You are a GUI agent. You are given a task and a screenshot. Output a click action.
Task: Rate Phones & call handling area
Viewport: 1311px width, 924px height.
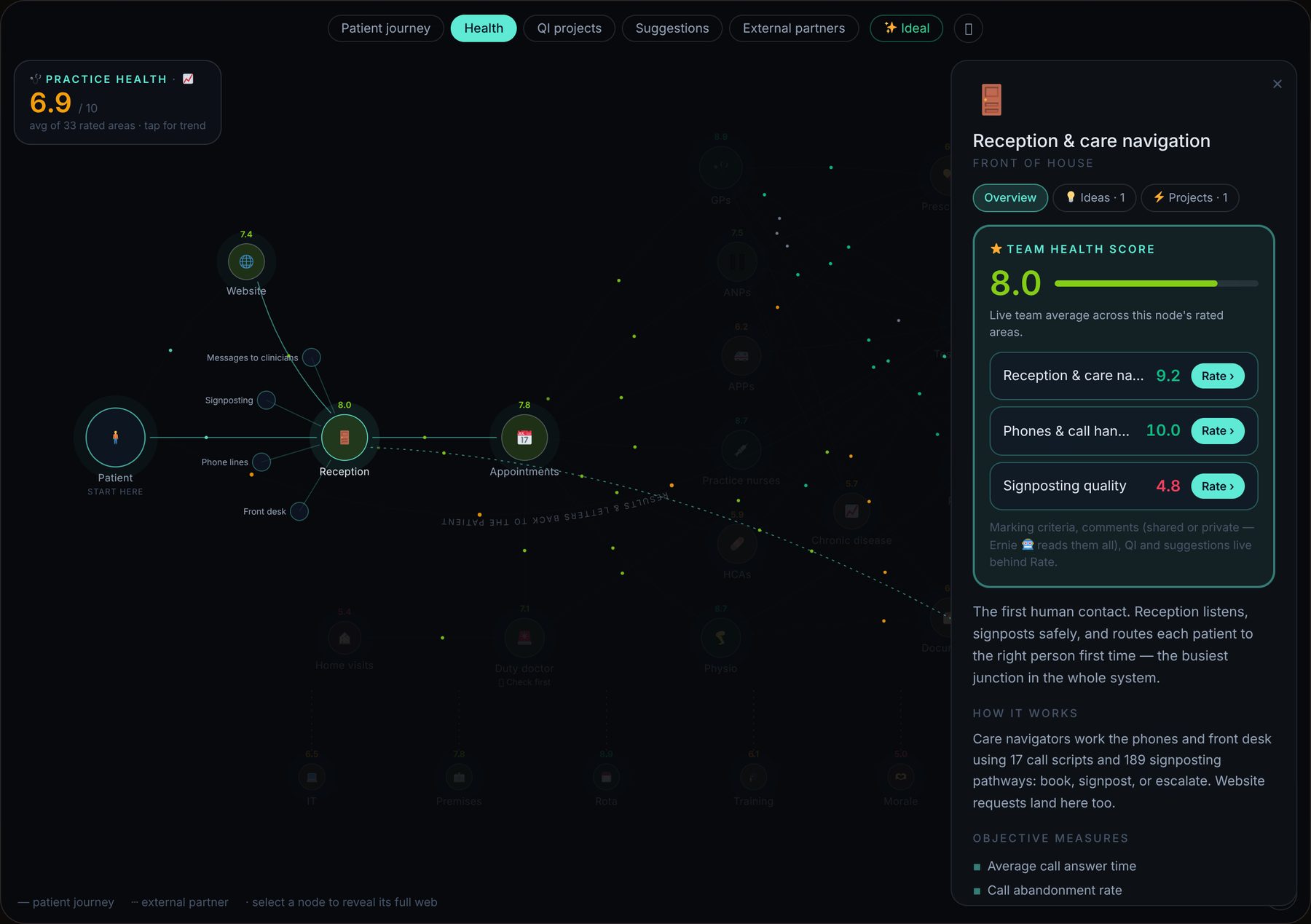[1217, 431]
